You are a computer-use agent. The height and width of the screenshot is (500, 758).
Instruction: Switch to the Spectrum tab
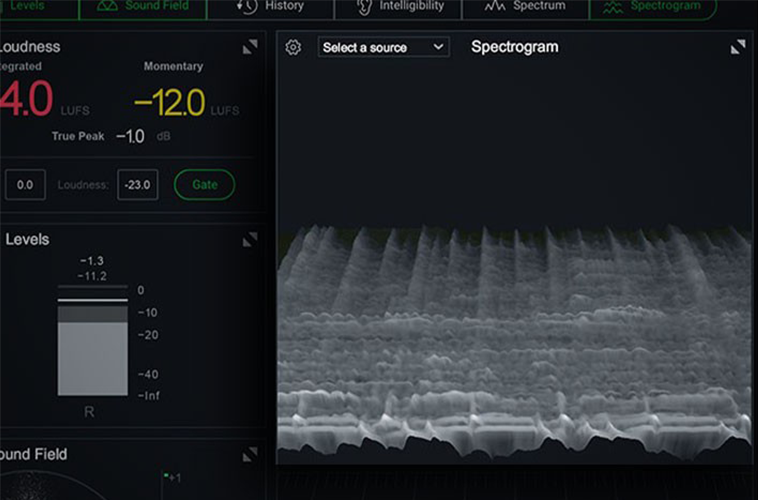(526, 8)
